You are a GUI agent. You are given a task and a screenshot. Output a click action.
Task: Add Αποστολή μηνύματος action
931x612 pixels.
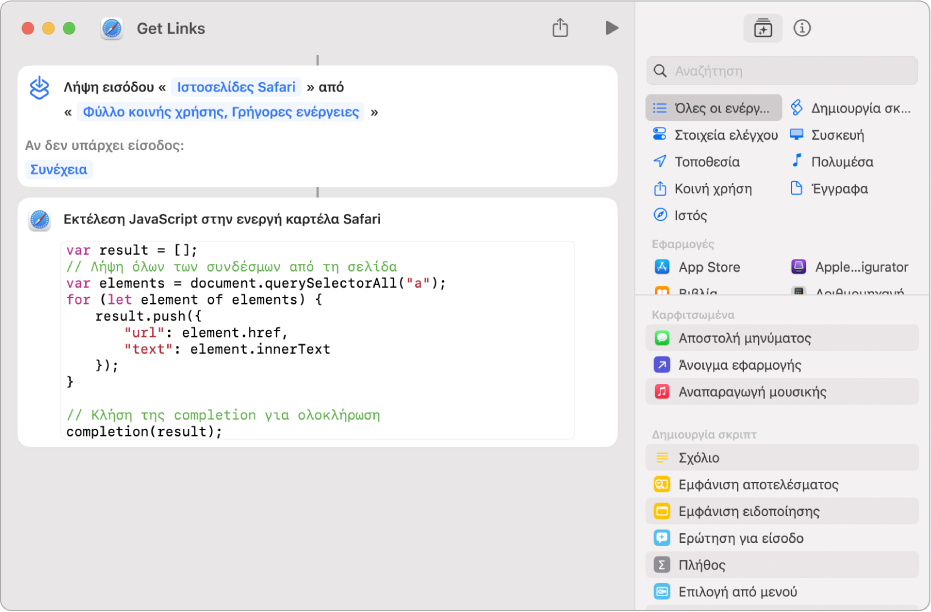click(782, 338)
